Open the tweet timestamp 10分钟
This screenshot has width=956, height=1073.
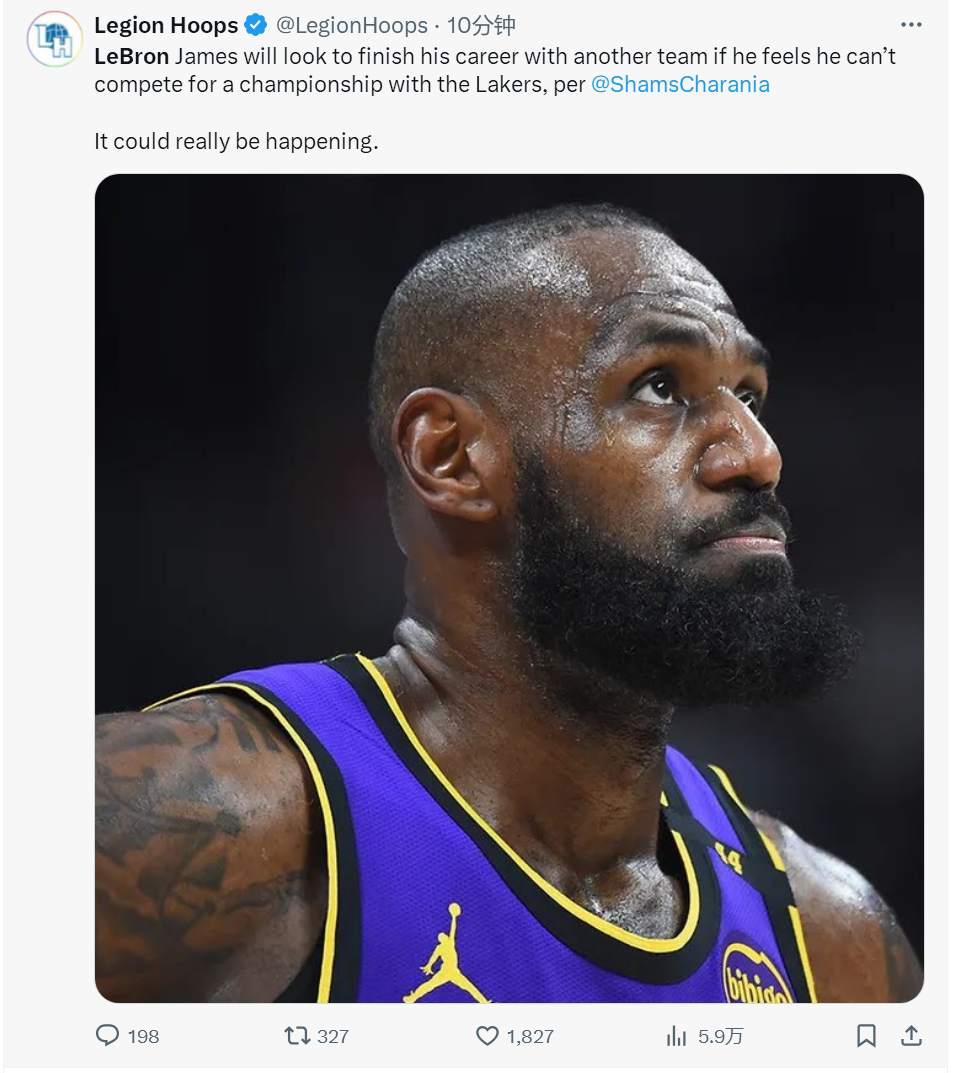point(481,25)
